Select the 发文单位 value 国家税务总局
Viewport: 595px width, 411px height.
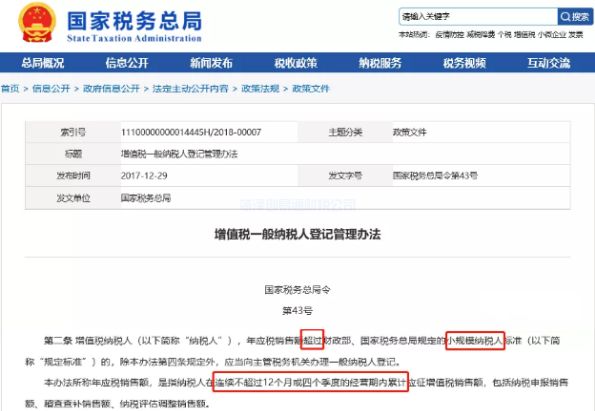(146, 198)
